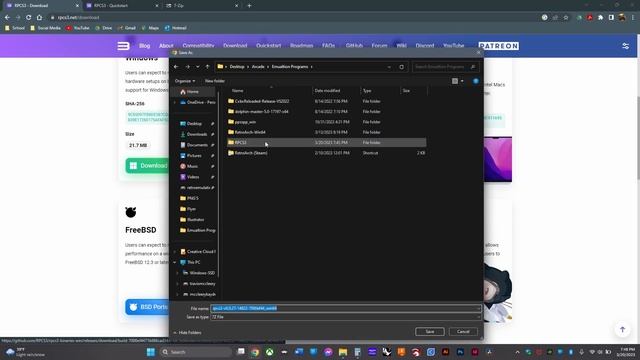
Task: Open Pictures quick access location
Action: point(194,156)
